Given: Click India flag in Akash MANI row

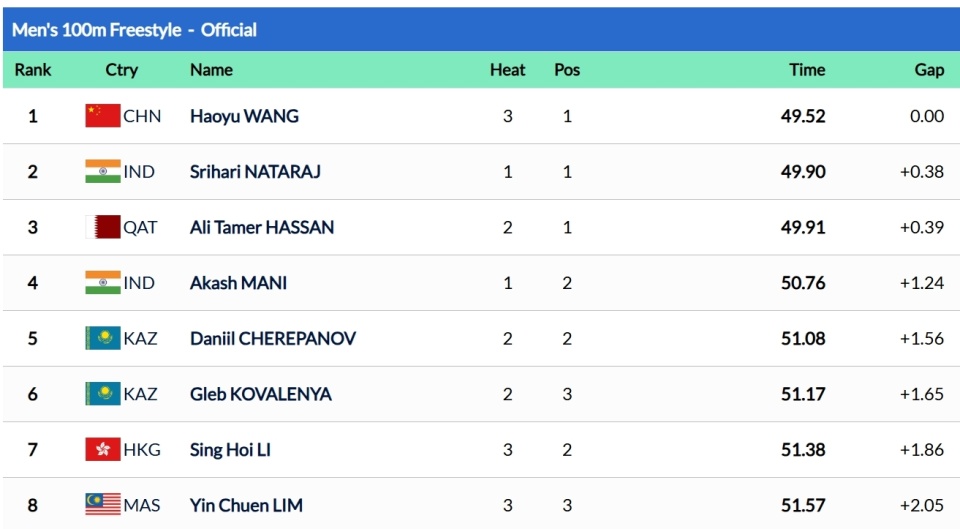Looking at the screenshot, I should click(x=103, y=283).
